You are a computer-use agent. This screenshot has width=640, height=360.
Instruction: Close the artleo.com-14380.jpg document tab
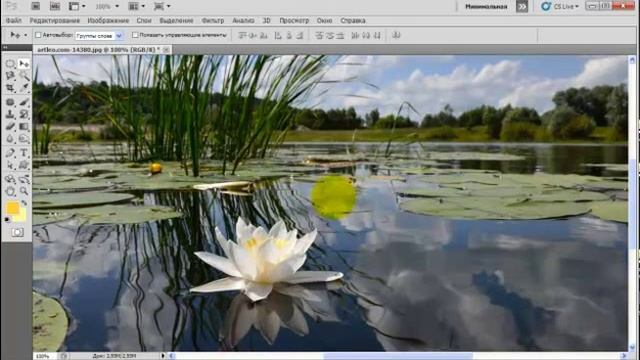coord(166,49)
